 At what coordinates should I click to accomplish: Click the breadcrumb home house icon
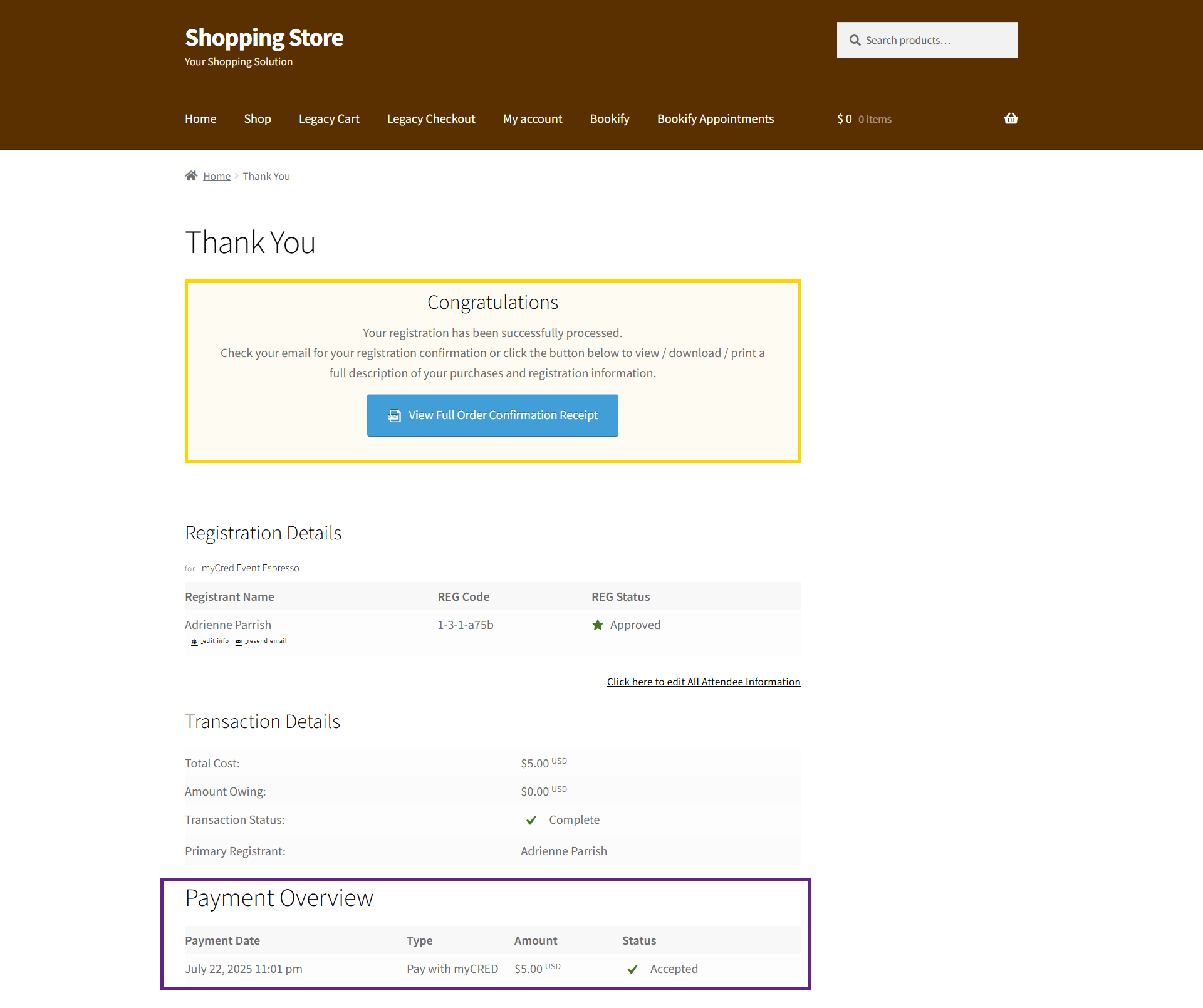(x=191, y=175)
